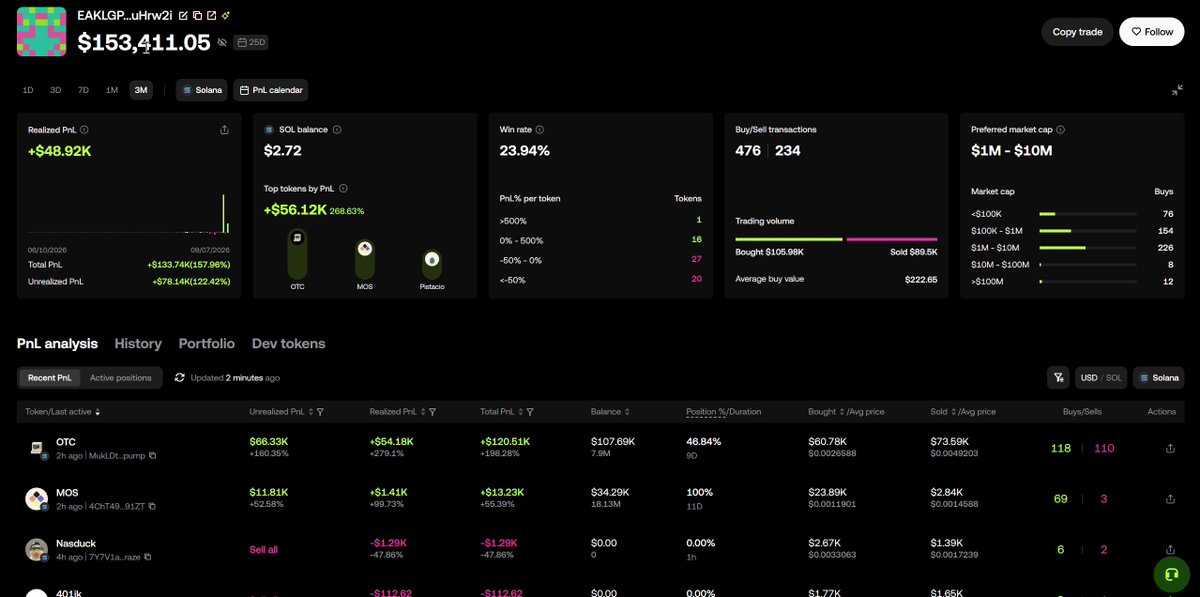Follow this wallet
This screenshot has width=1200, height=597.
(1152, 32)
